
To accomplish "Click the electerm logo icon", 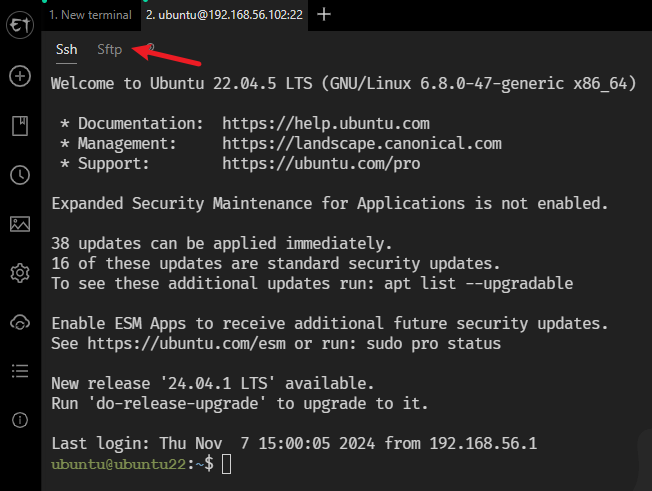I will pyautogui.click(x=20, y=25).
